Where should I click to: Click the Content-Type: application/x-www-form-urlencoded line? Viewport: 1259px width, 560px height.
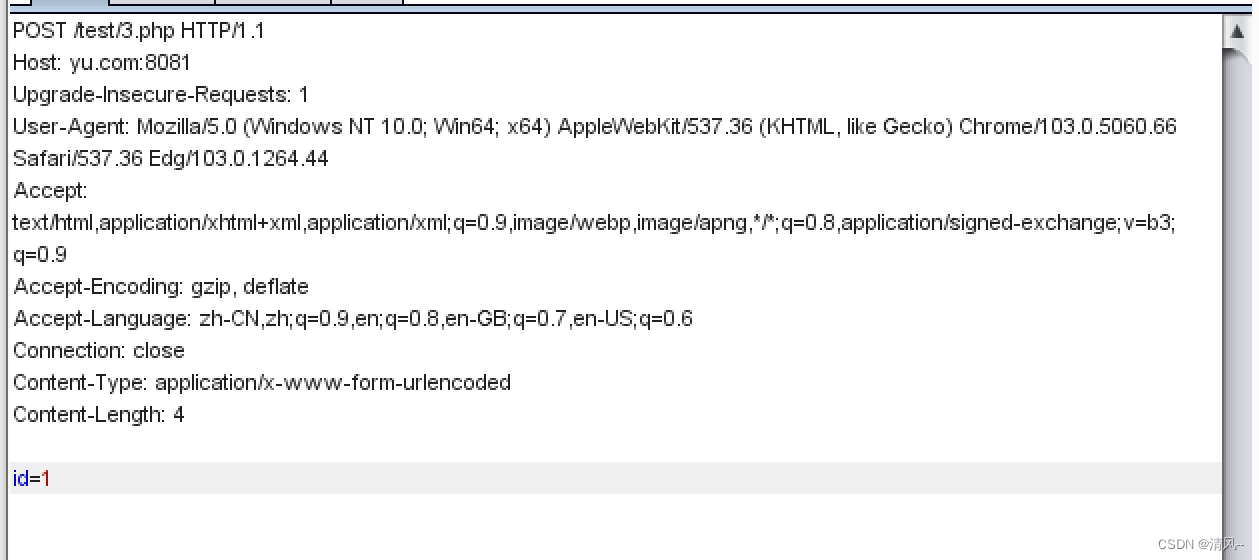coord(262,383)
